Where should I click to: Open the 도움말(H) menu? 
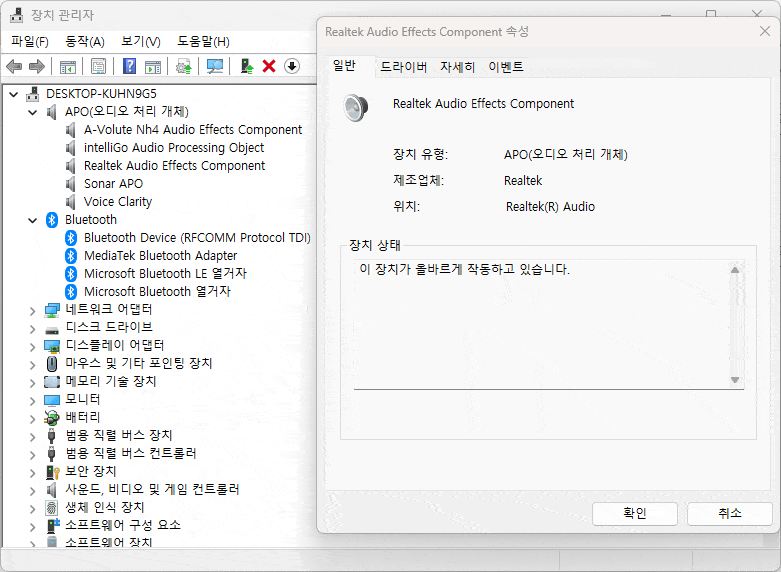203,41
